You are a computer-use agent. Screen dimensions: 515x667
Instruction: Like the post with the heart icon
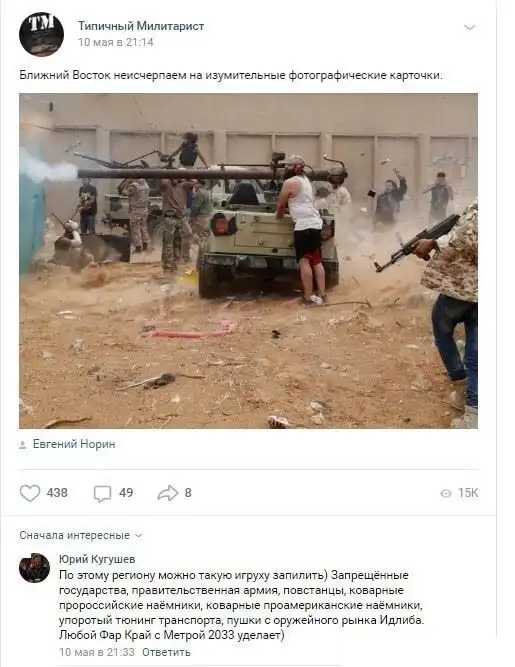[30, 493]
